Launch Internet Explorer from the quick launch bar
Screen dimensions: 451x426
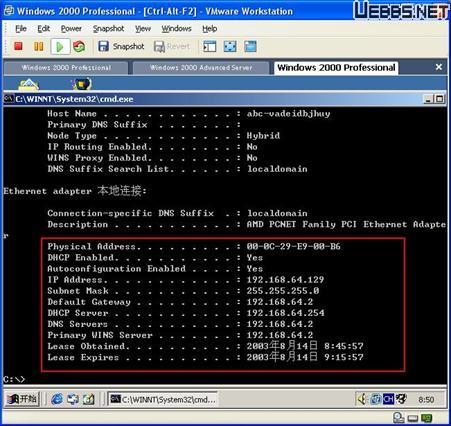point(57,399)
